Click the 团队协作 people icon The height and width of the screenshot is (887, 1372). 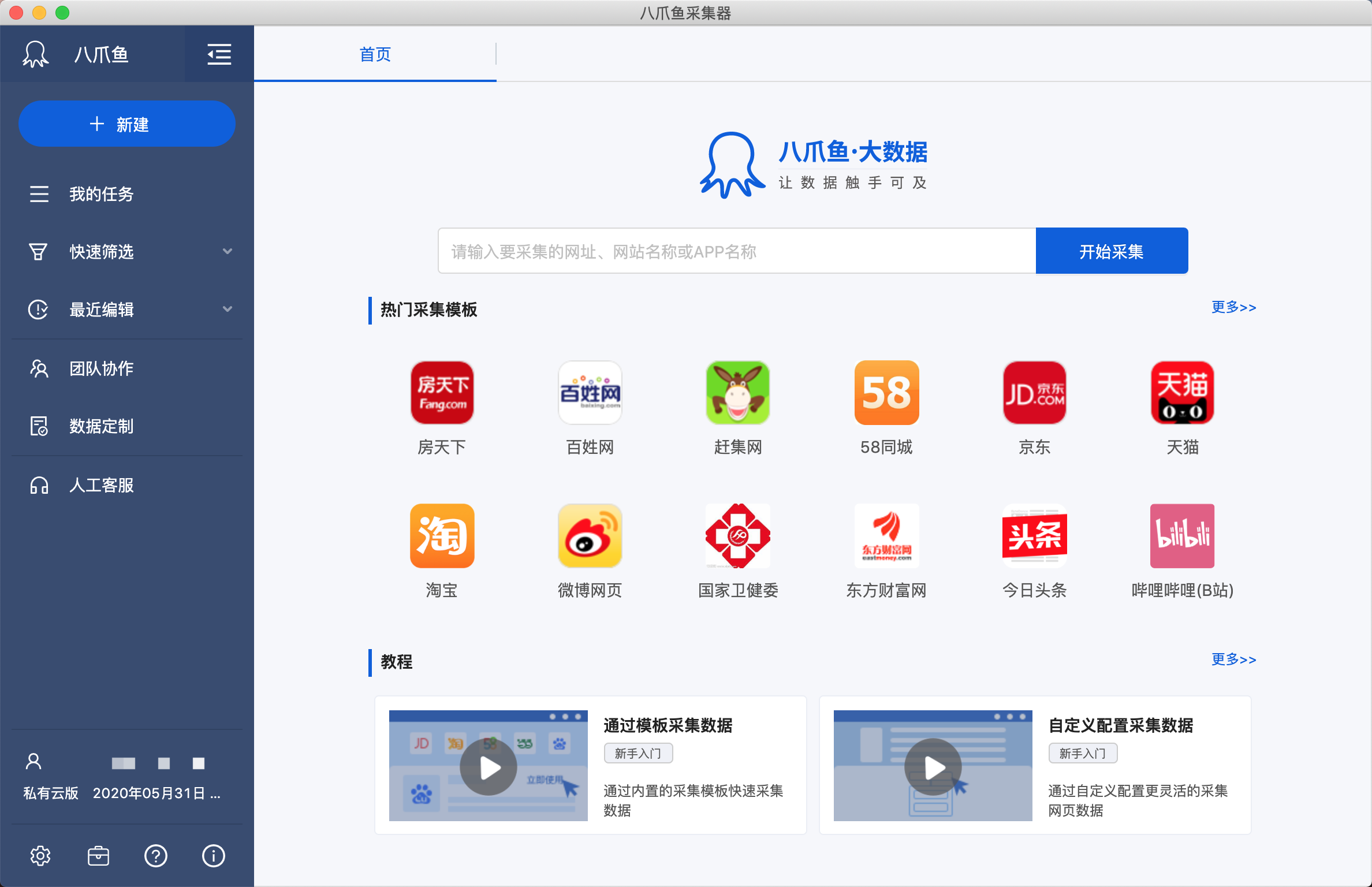[39, 368]
